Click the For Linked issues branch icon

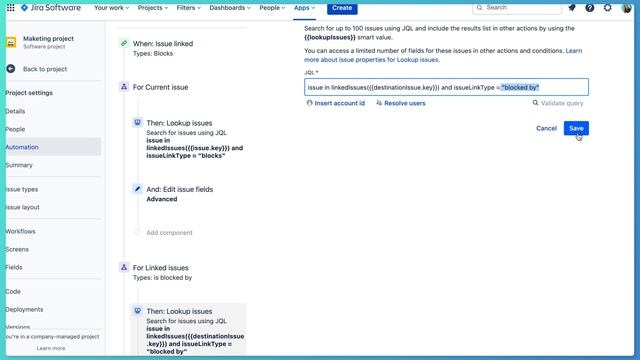click(x=124, y=267)
